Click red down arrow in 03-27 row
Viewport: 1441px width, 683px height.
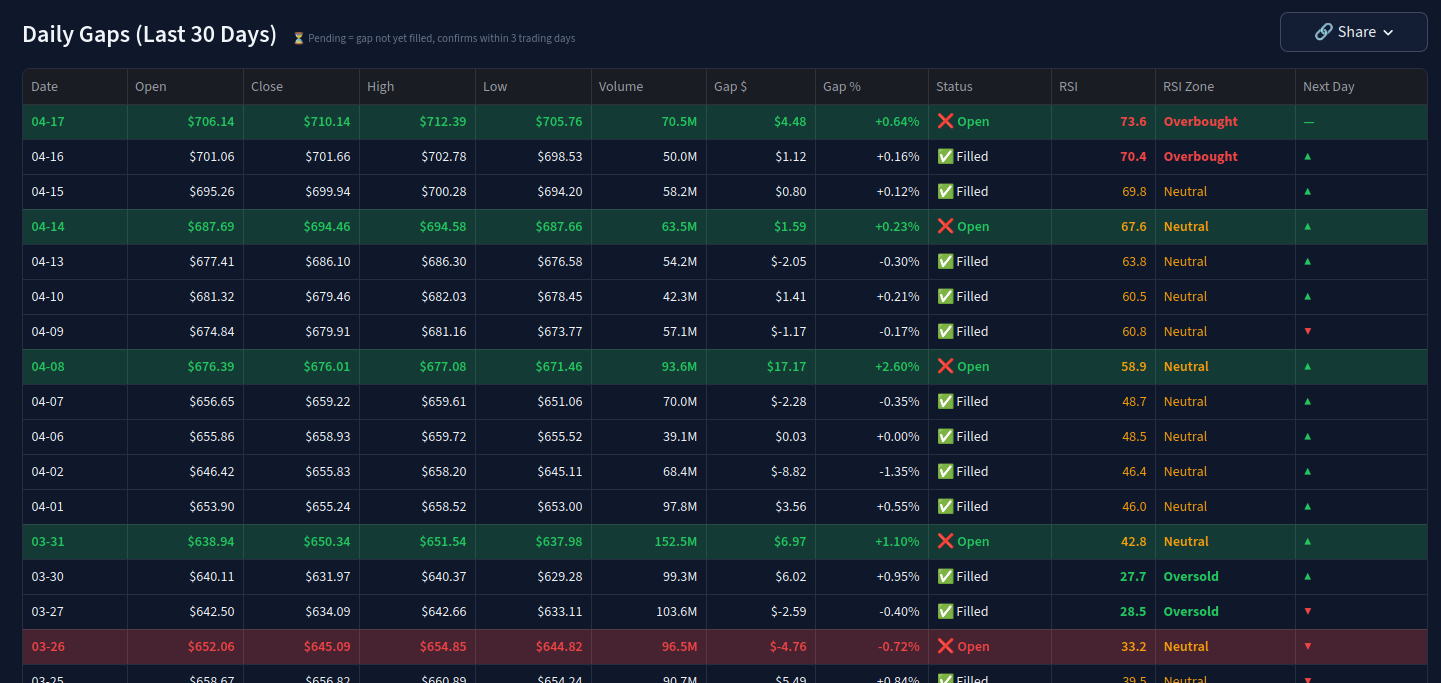pos(1307,611)
